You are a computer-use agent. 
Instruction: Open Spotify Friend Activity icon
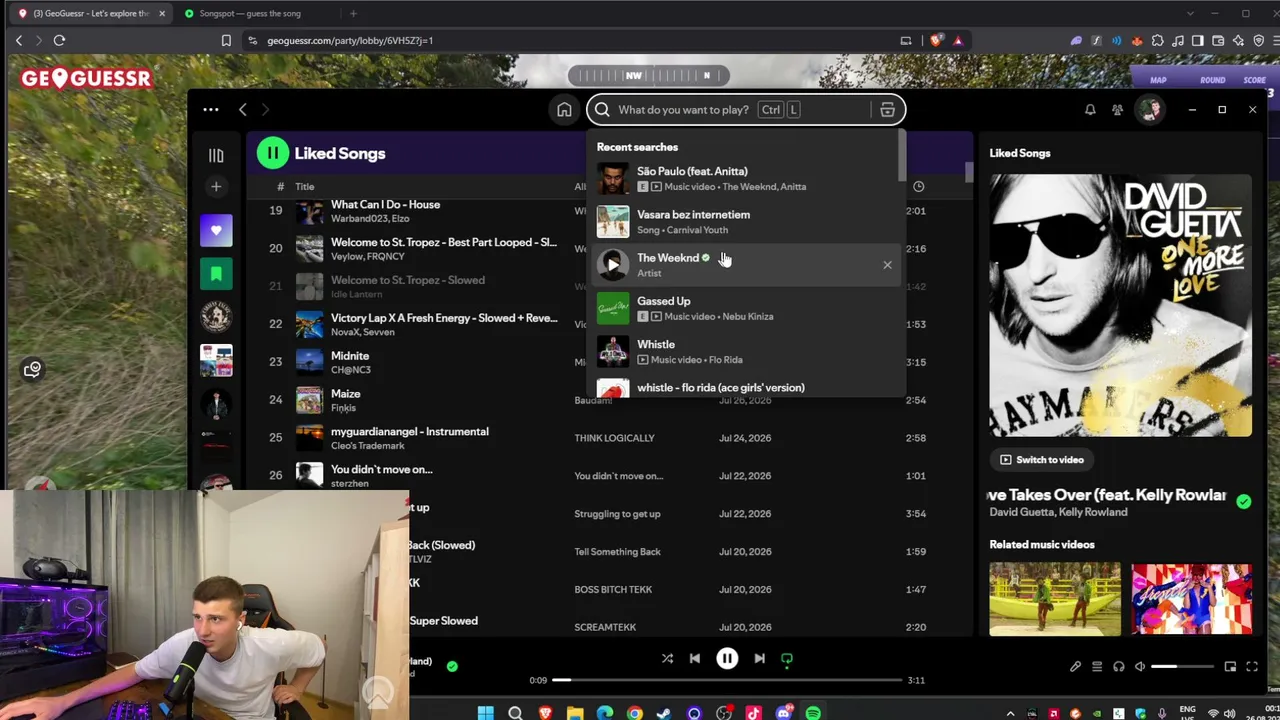(1118, 110)
